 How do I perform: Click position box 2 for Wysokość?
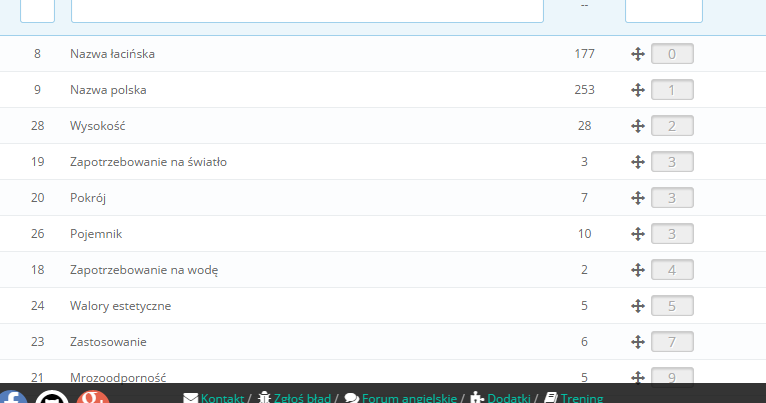coord(672,126)
